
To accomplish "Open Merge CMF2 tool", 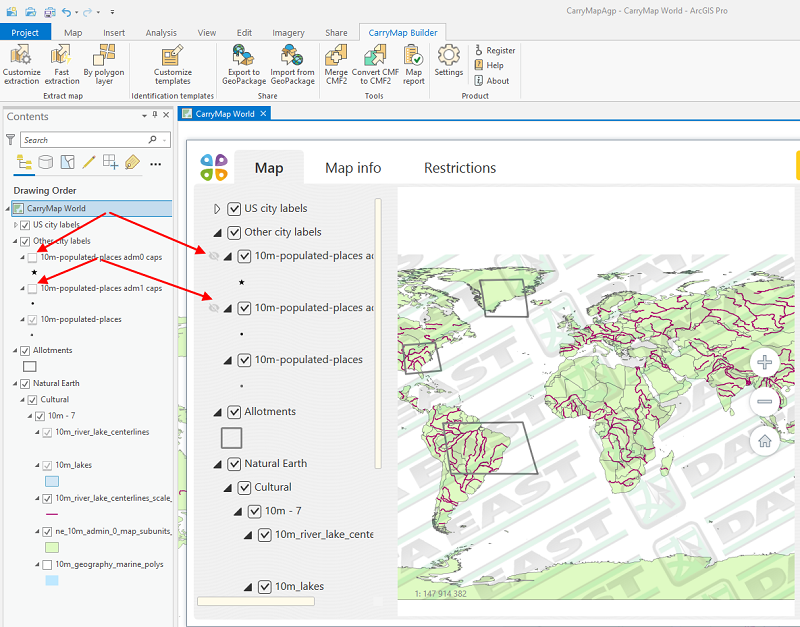I will (336, 64).
